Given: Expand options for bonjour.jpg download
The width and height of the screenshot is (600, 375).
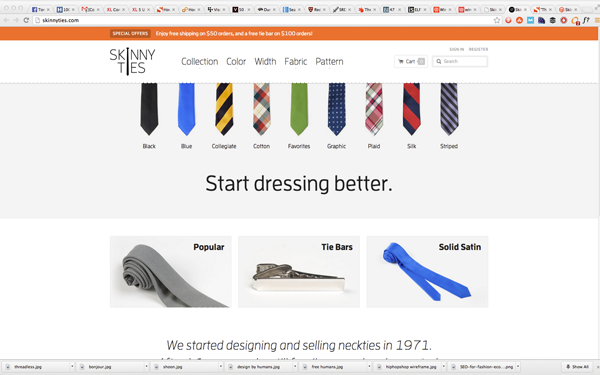Looking at the screenshot, I should (x=146, y=367).
